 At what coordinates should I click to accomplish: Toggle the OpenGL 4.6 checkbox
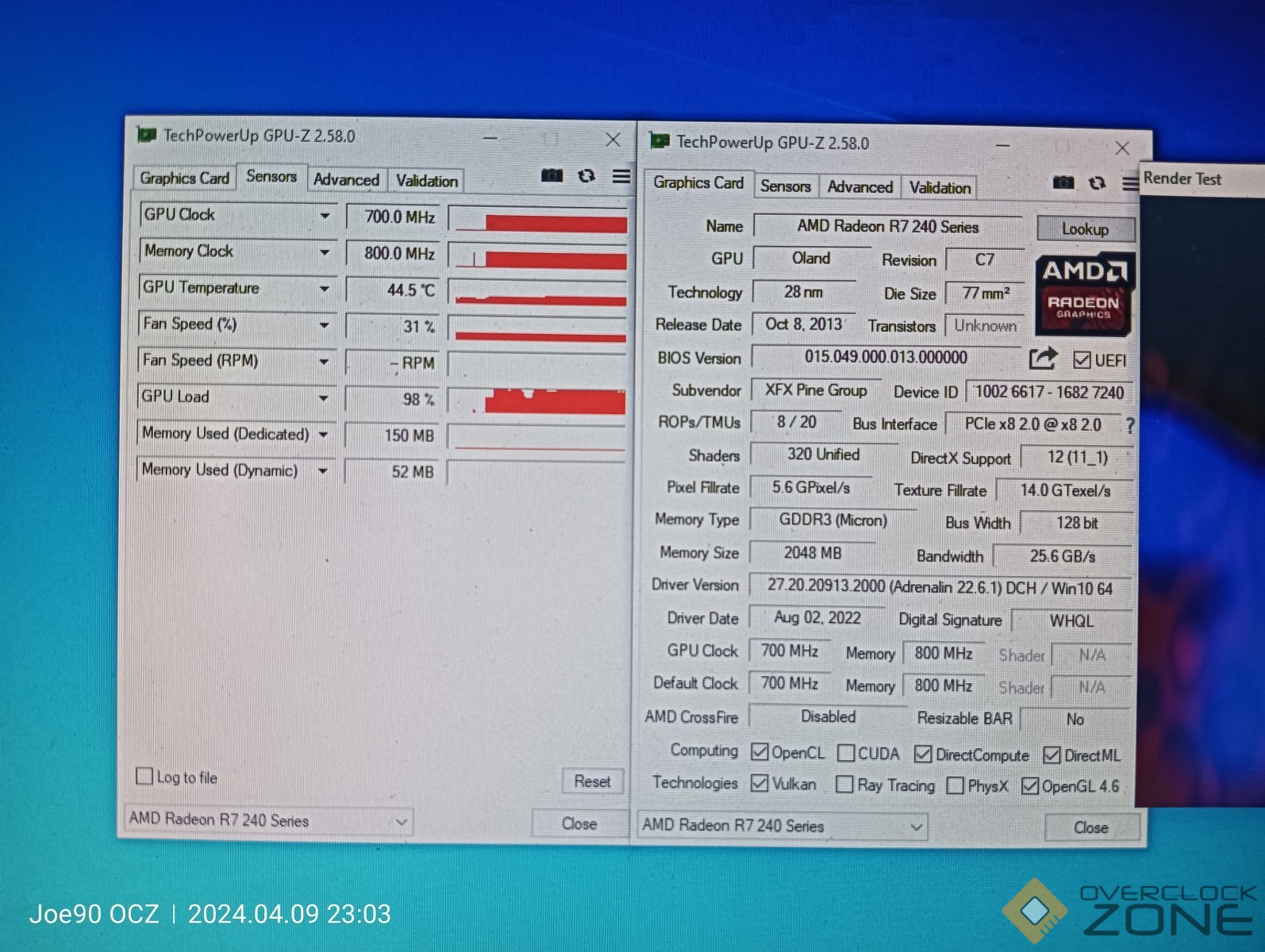pyautogui.click(x=1030, y=786)
